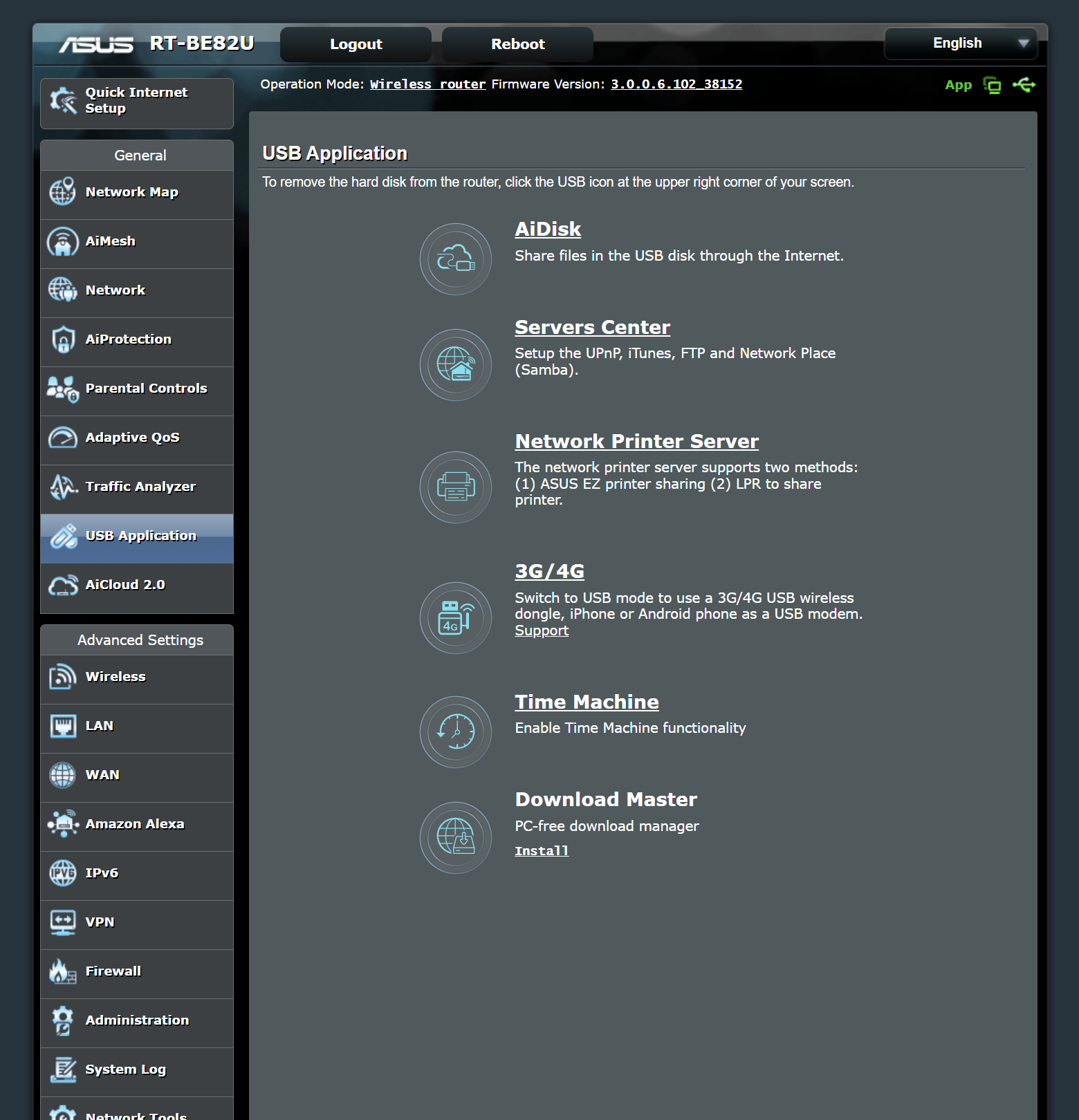1079x1120 pixels.
Task: Click the 'PC-free download manager' description
Action: (x=607, y=826)
